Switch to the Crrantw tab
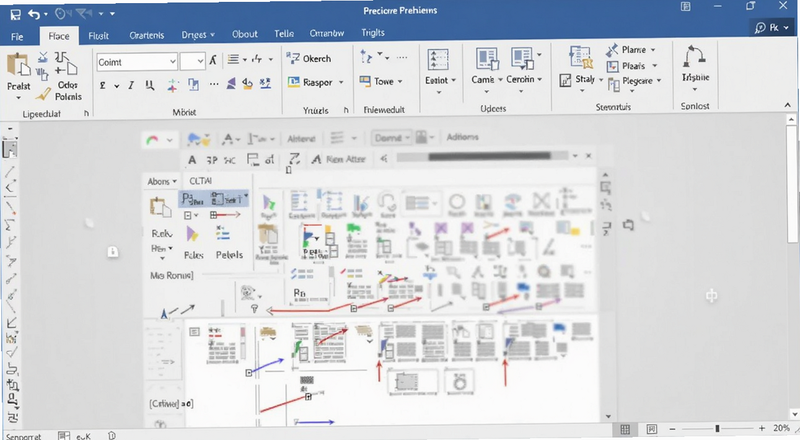800x440 pixels. tap(327, 33)
